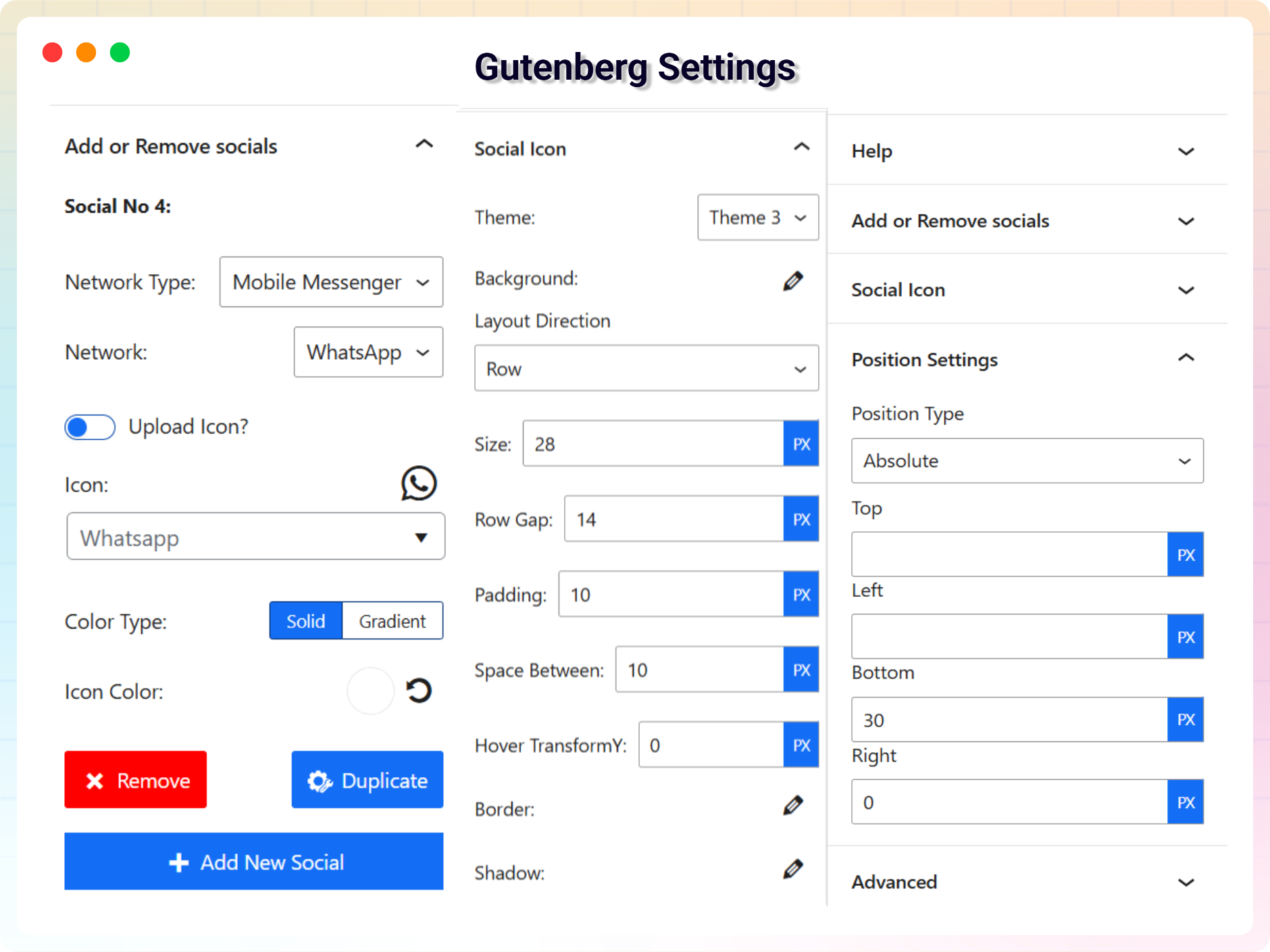1270x952 pixels.
Task: Open Border settings via its pencil icon
Action: [x=794, y=804]
